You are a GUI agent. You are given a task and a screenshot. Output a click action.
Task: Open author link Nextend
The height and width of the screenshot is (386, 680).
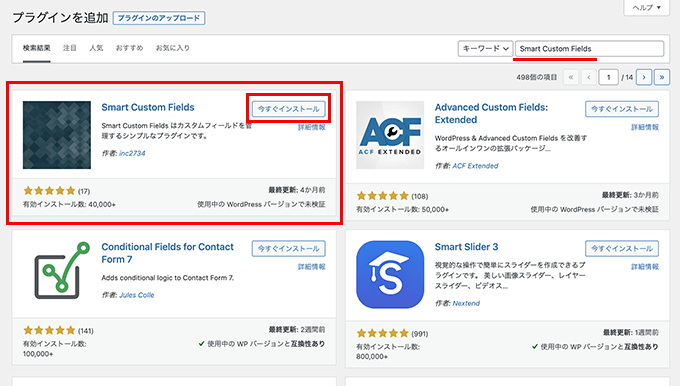[466, 303]
